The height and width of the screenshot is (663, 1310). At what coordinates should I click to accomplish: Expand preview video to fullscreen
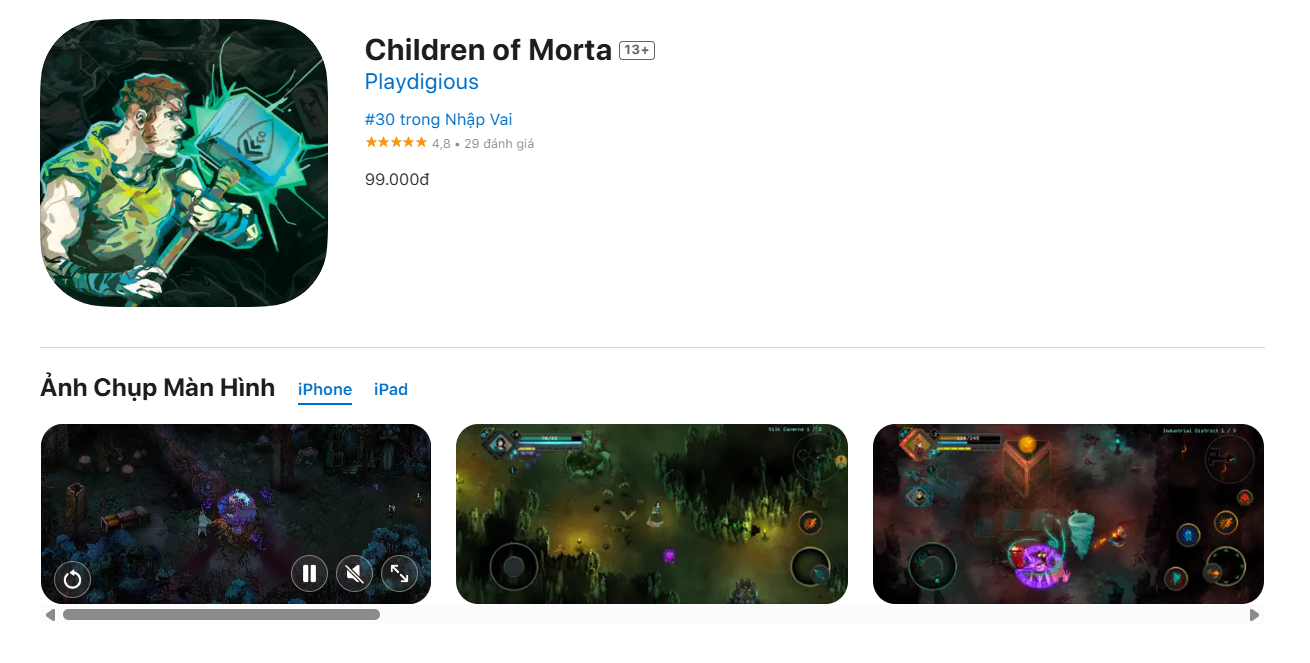[399, 573]
